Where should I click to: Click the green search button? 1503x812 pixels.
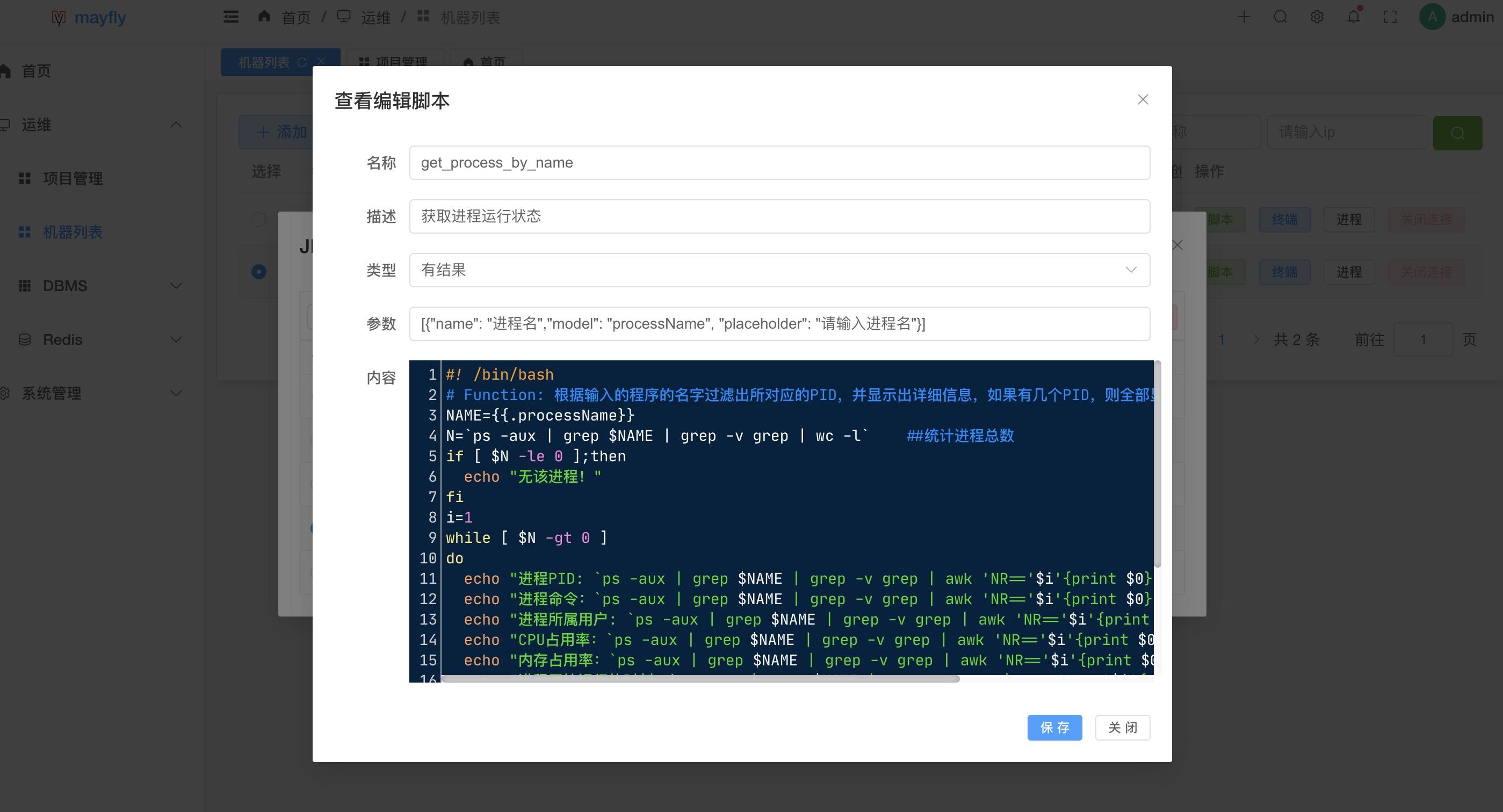[1457, 133]
